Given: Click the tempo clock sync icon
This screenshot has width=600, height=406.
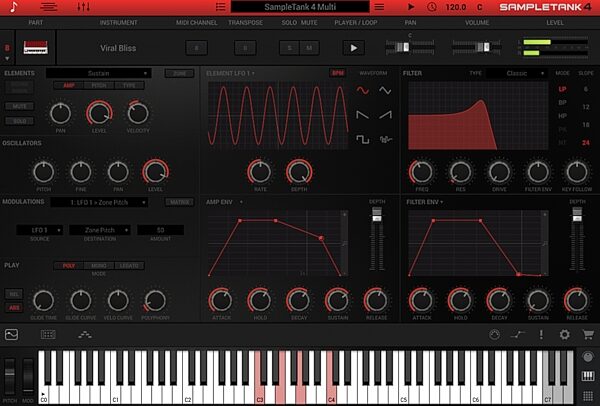Looking at the screenshot, I should 432,7.
